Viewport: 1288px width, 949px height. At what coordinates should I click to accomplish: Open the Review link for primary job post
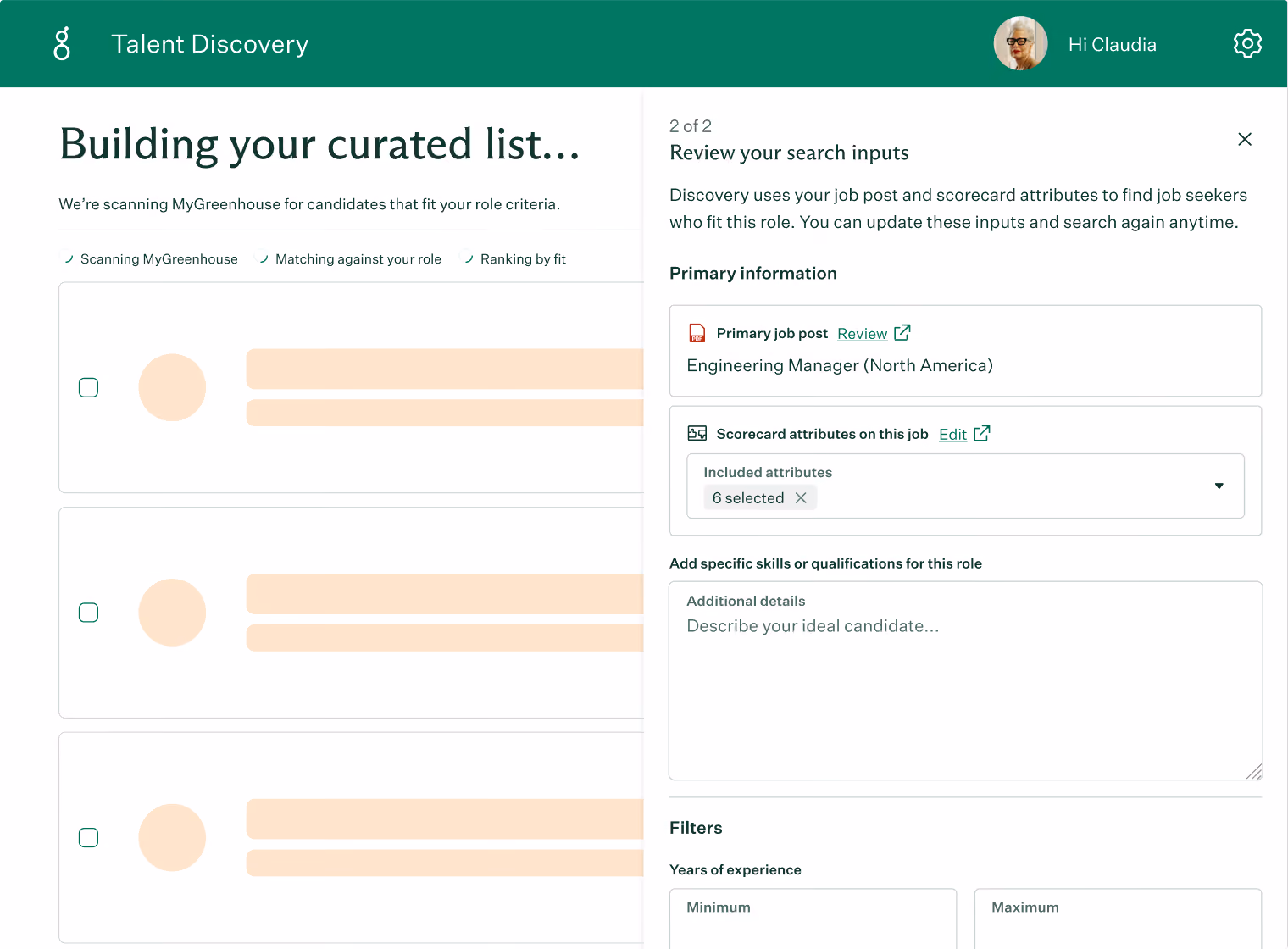click(x=862, y=334)
